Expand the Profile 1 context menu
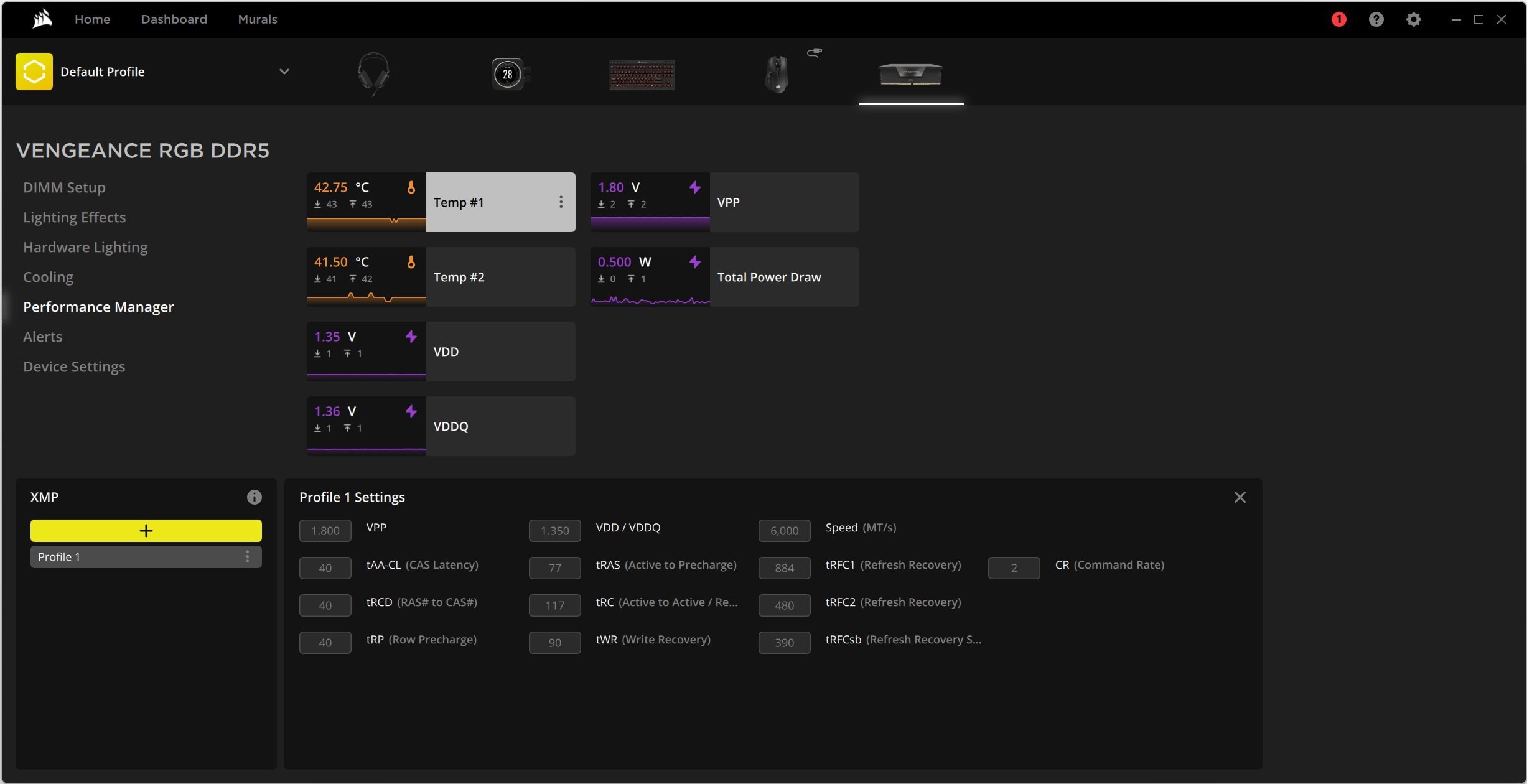 (248, 556)
